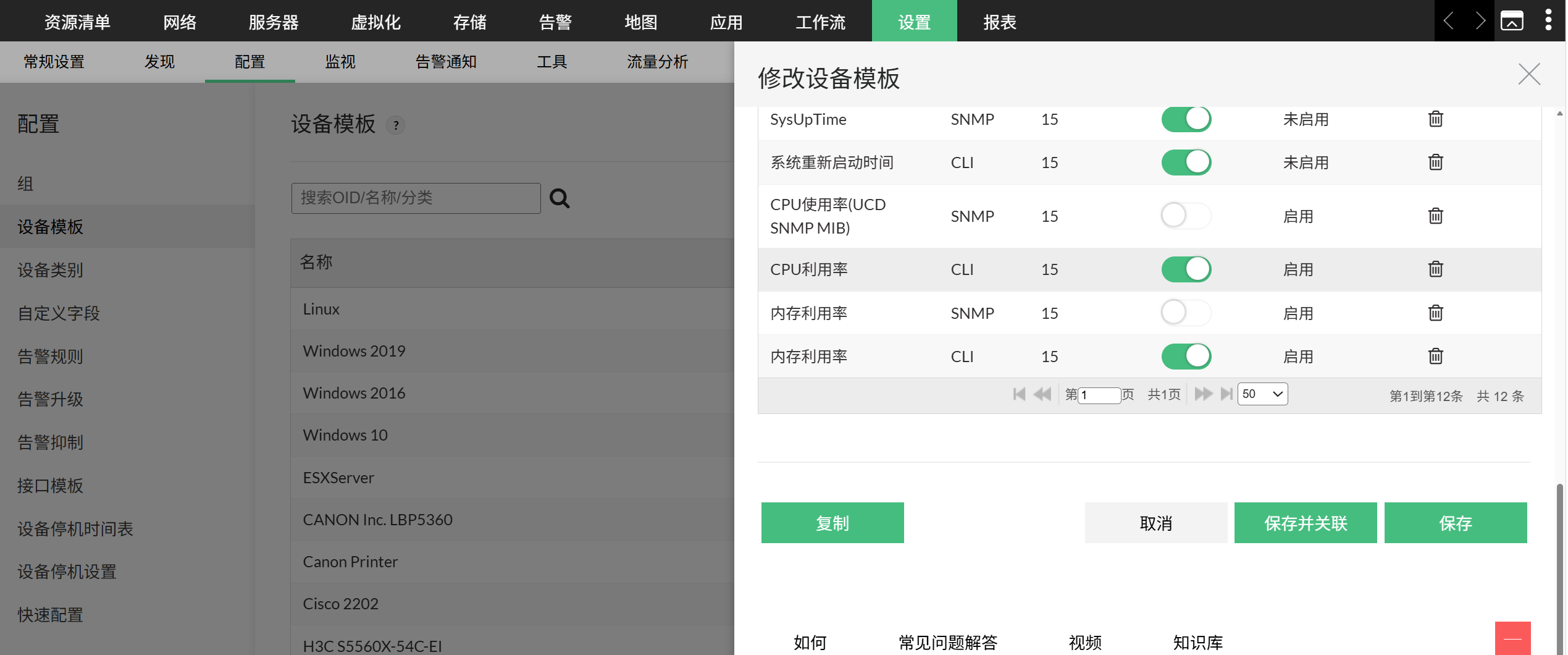Open the 知识库 help tab
The width and height of the screenshot is (1568, 655).
pyautogui.click(x=1197, y=643)
